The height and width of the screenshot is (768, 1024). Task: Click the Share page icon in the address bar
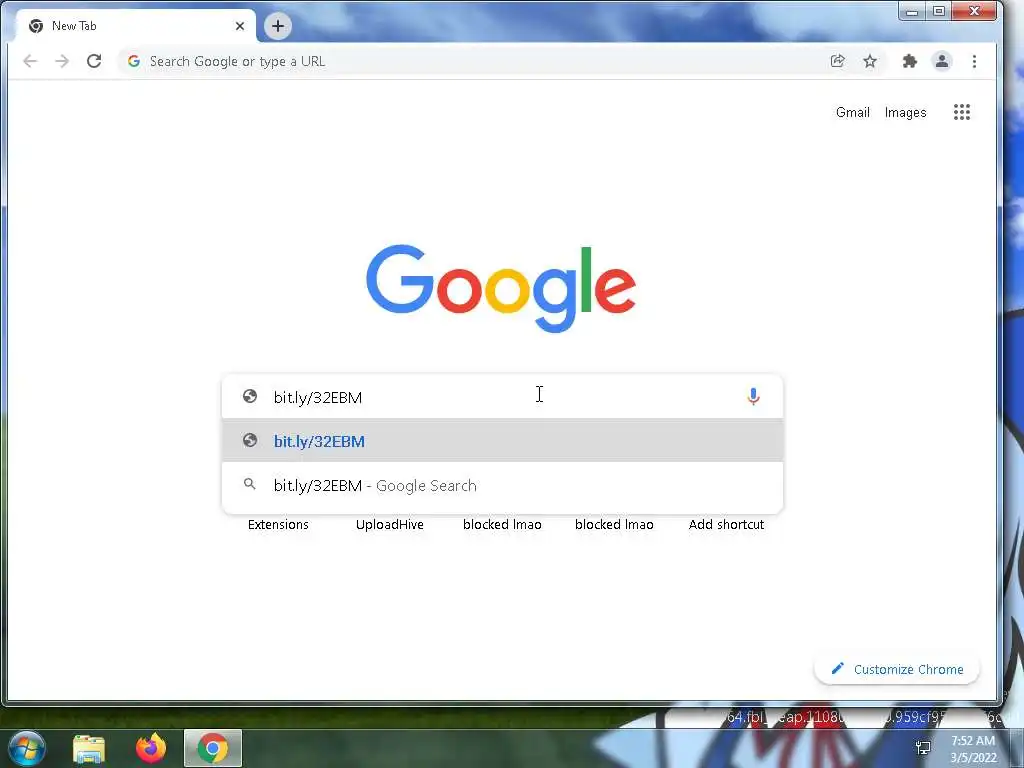pyautogui.click(x=837, y=61)
